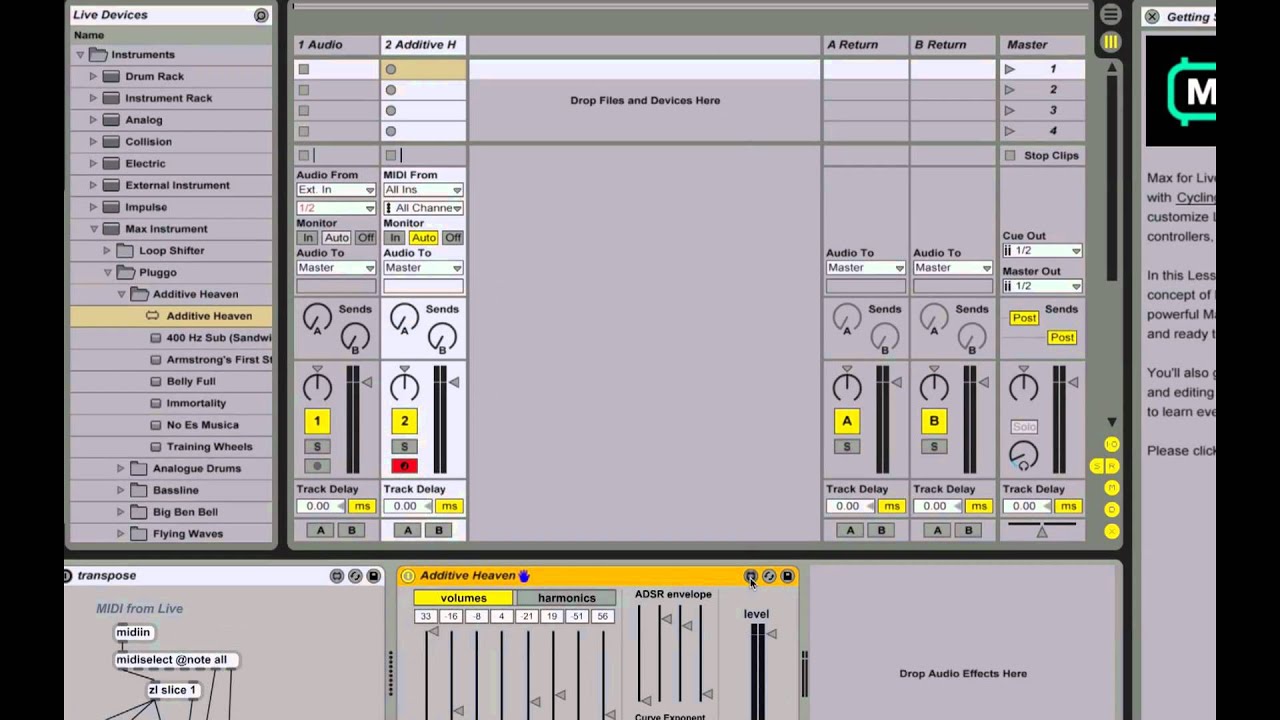This screenshot has width=1280, height=720.
Task: Select the Master track header
Action: coord(1042,45)
